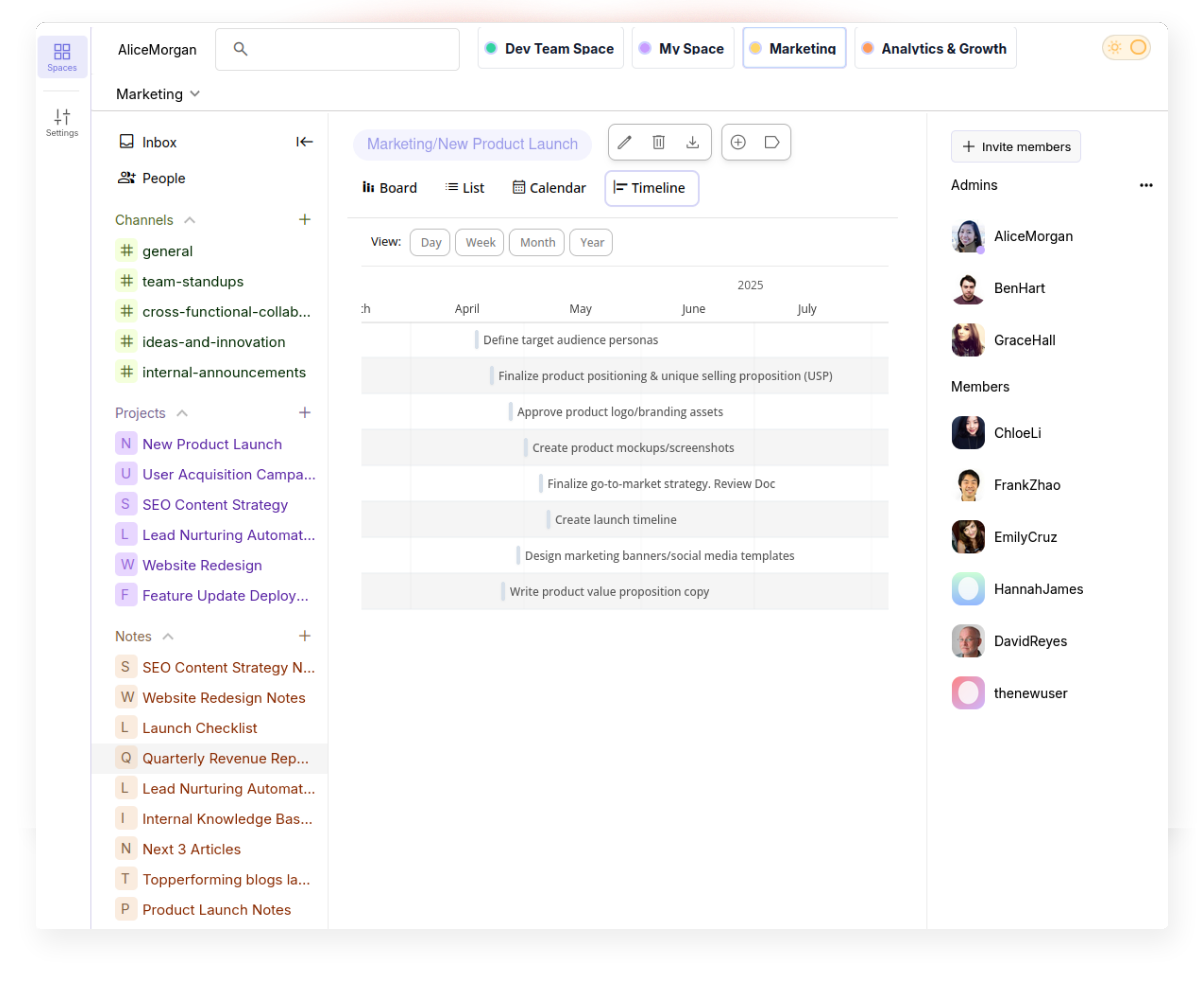1204x987 pixels.
Task: Click the Create launch timeline task
Action: pos(616,520)
